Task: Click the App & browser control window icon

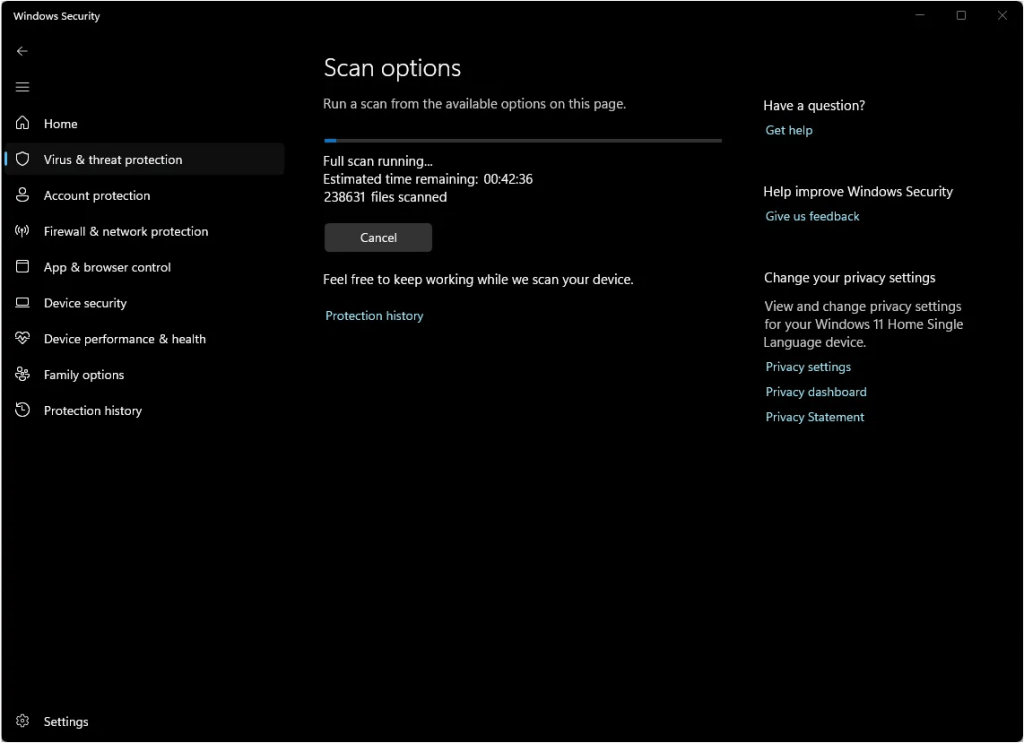Action: pos(22,267)
